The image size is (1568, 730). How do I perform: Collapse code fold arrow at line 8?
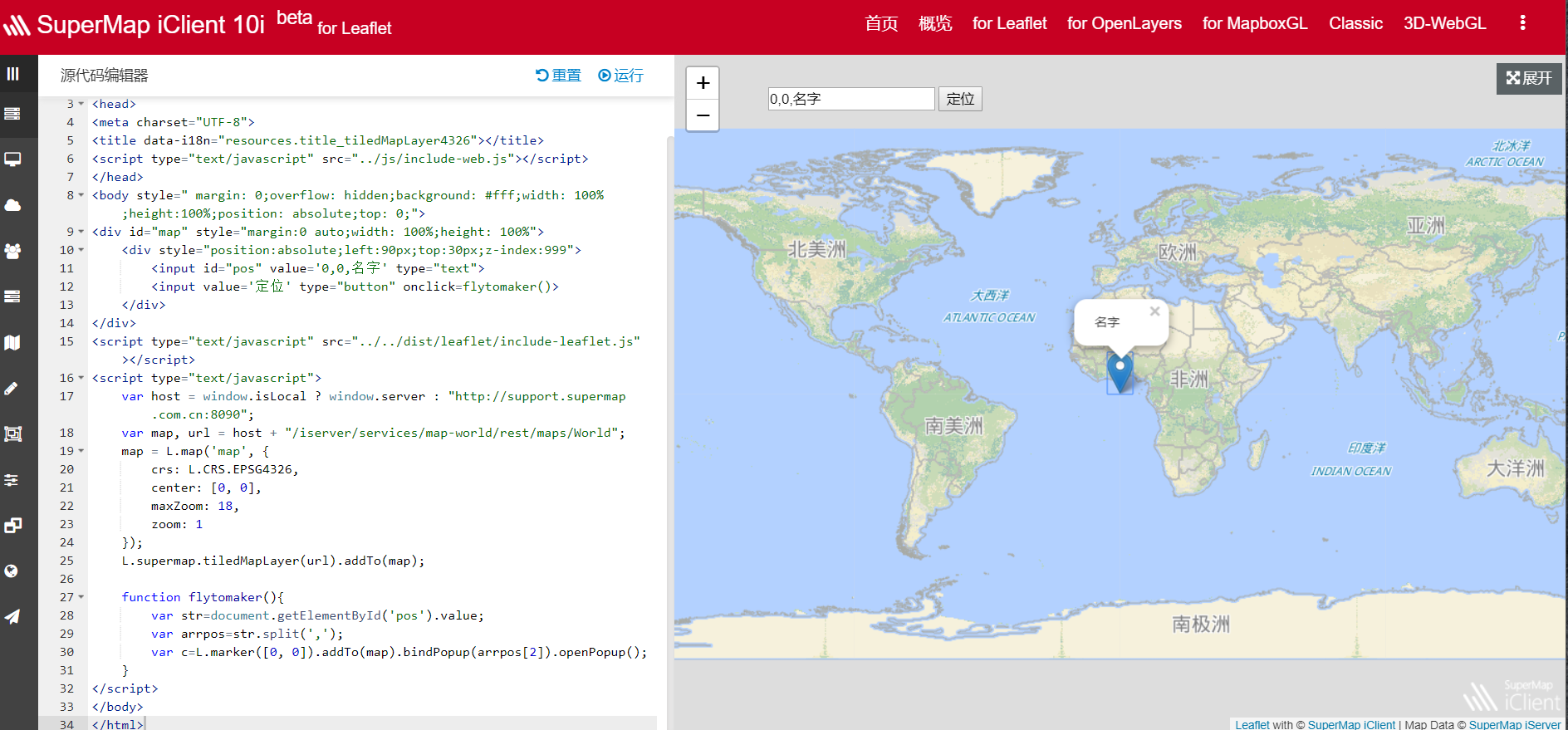[81, 195]
